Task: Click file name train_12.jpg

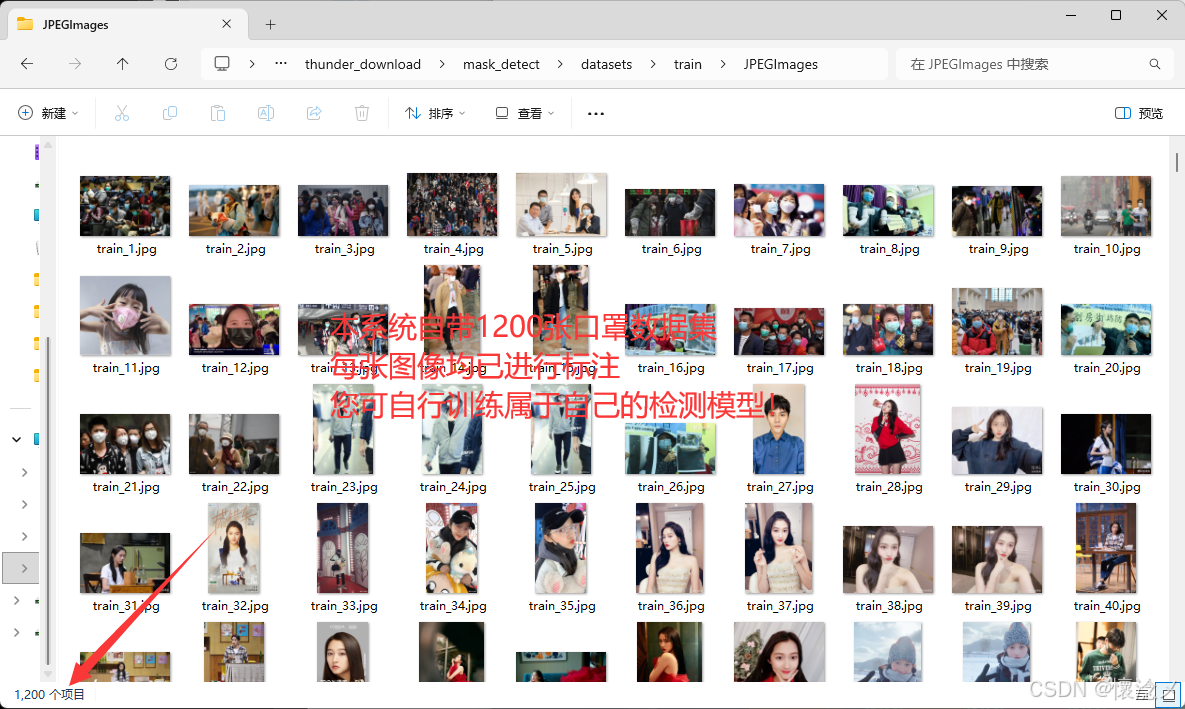Action: (x=235, y=368)
